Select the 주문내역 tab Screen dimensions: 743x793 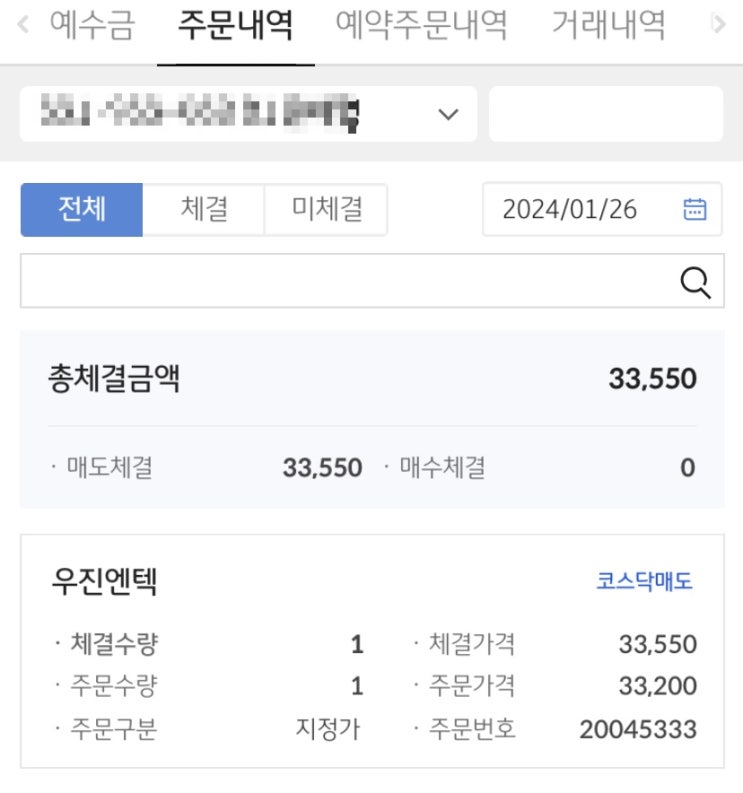tap(235, 24)
